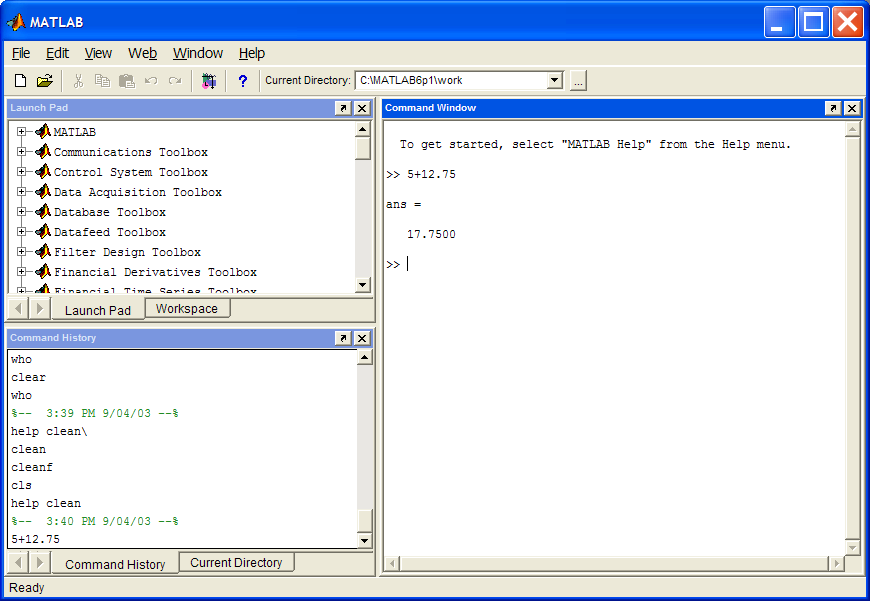Select Database Toolbox tree item
870x601 pixels.
coord(110,212)
